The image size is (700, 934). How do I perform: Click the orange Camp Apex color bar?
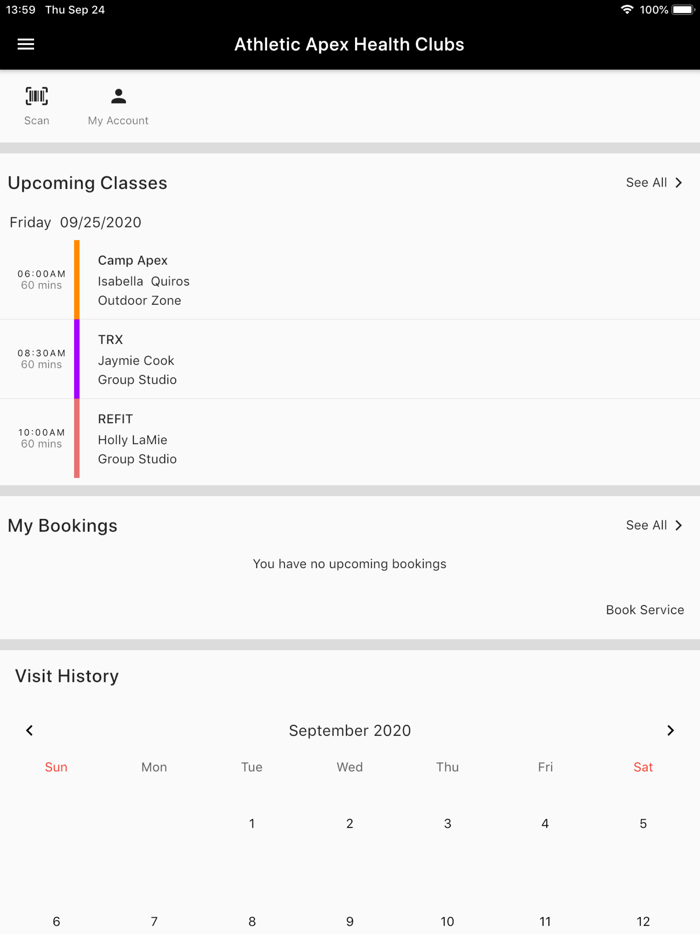click(77, 280)
